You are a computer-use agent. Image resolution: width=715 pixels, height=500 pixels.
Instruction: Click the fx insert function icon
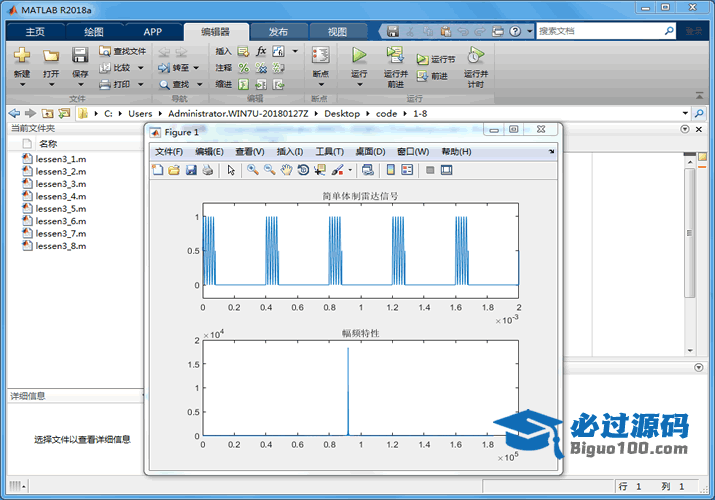pos(261,51)
